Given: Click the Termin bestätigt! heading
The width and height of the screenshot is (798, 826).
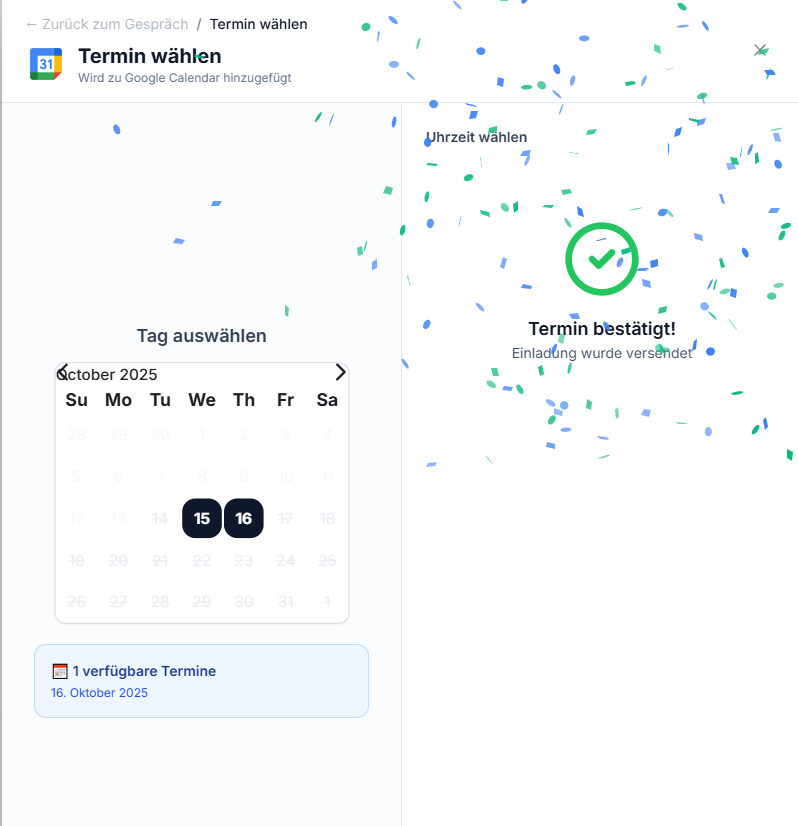Looking at the screenshot, I should pos(601,329).
